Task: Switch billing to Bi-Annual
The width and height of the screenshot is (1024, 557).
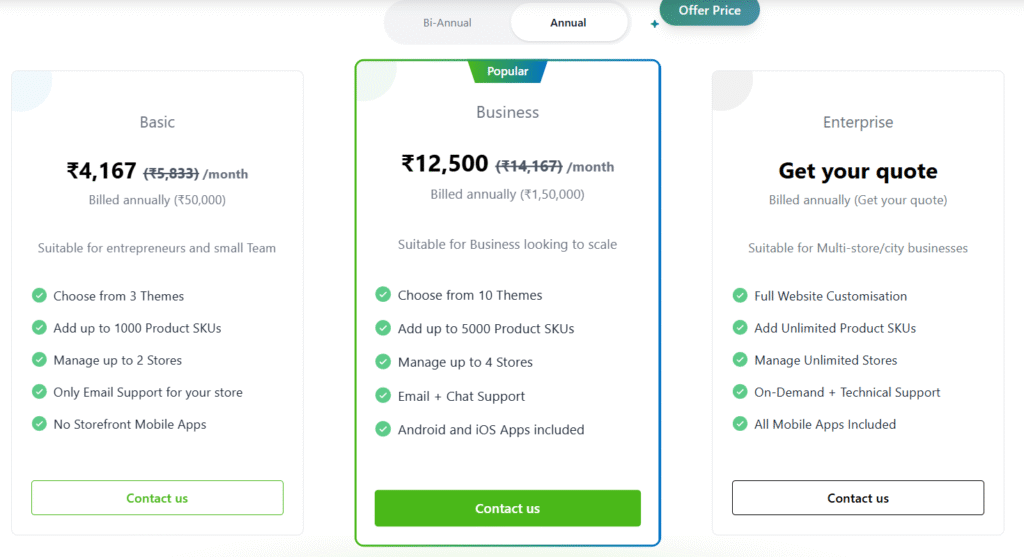Action: (447, 23)
